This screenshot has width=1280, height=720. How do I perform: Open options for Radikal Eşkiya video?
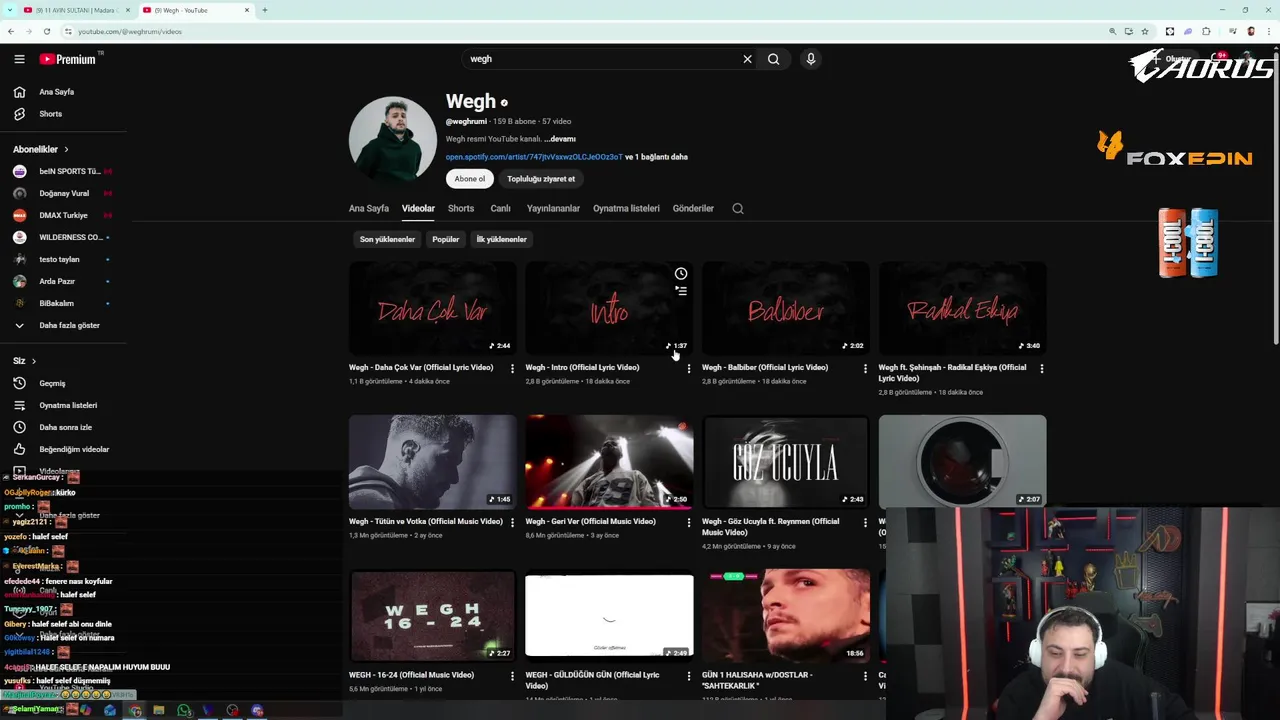click(1041, 368)
